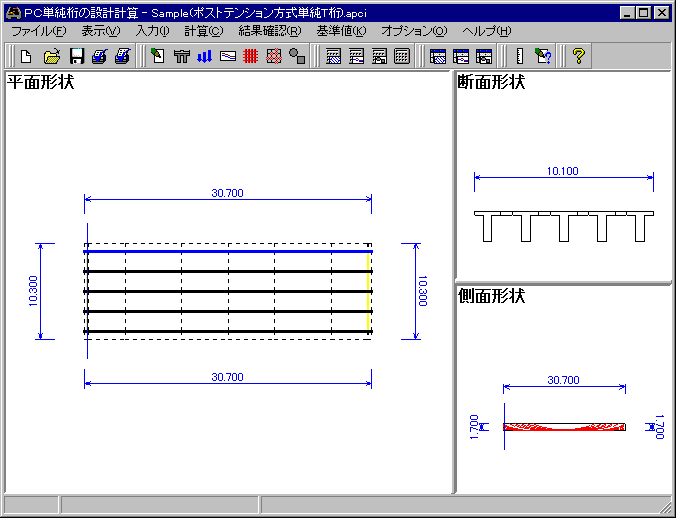Click the circle and square shapes icon
The height and width of the screenshot is (518, 676).
(x=297, y=57)
